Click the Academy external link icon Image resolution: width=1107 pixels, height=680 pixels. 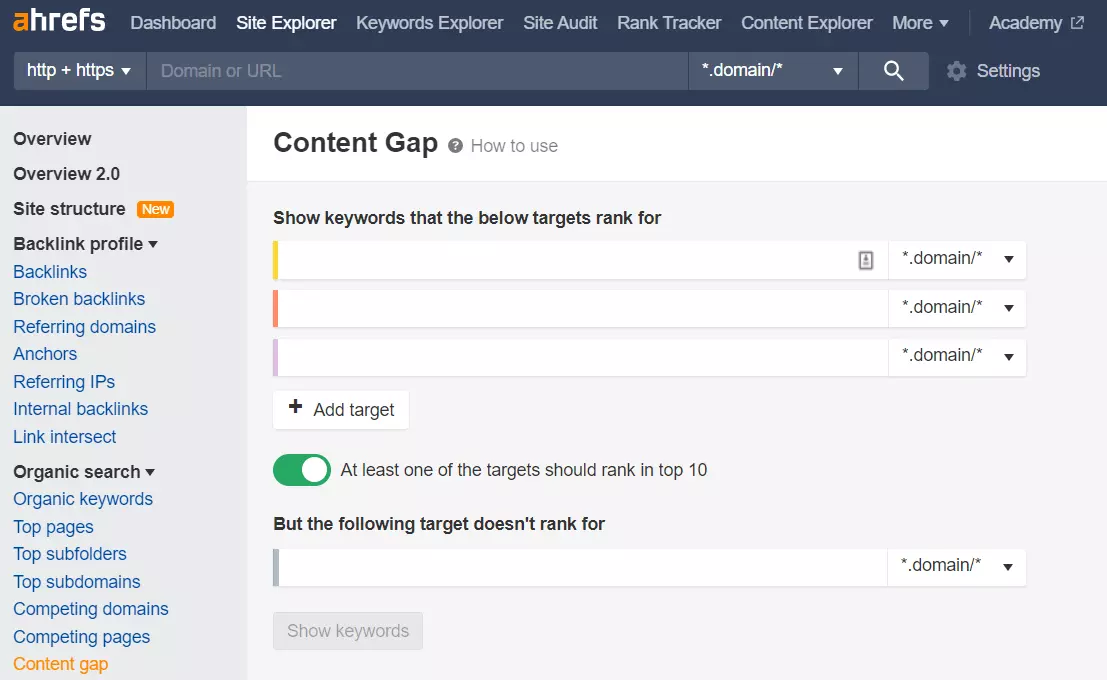coord(1077,23)
